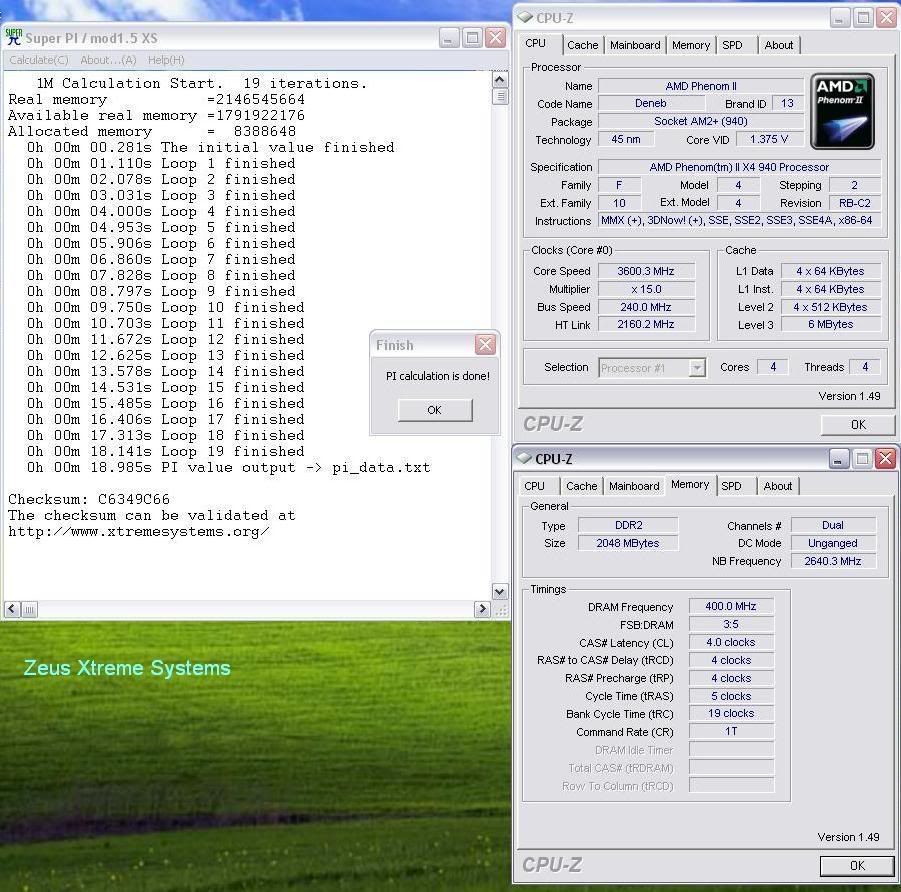Switch to Memory tab in top CPU-Z window
The width and height of the screenshot is (901, 892).
[x=691, y=45]
